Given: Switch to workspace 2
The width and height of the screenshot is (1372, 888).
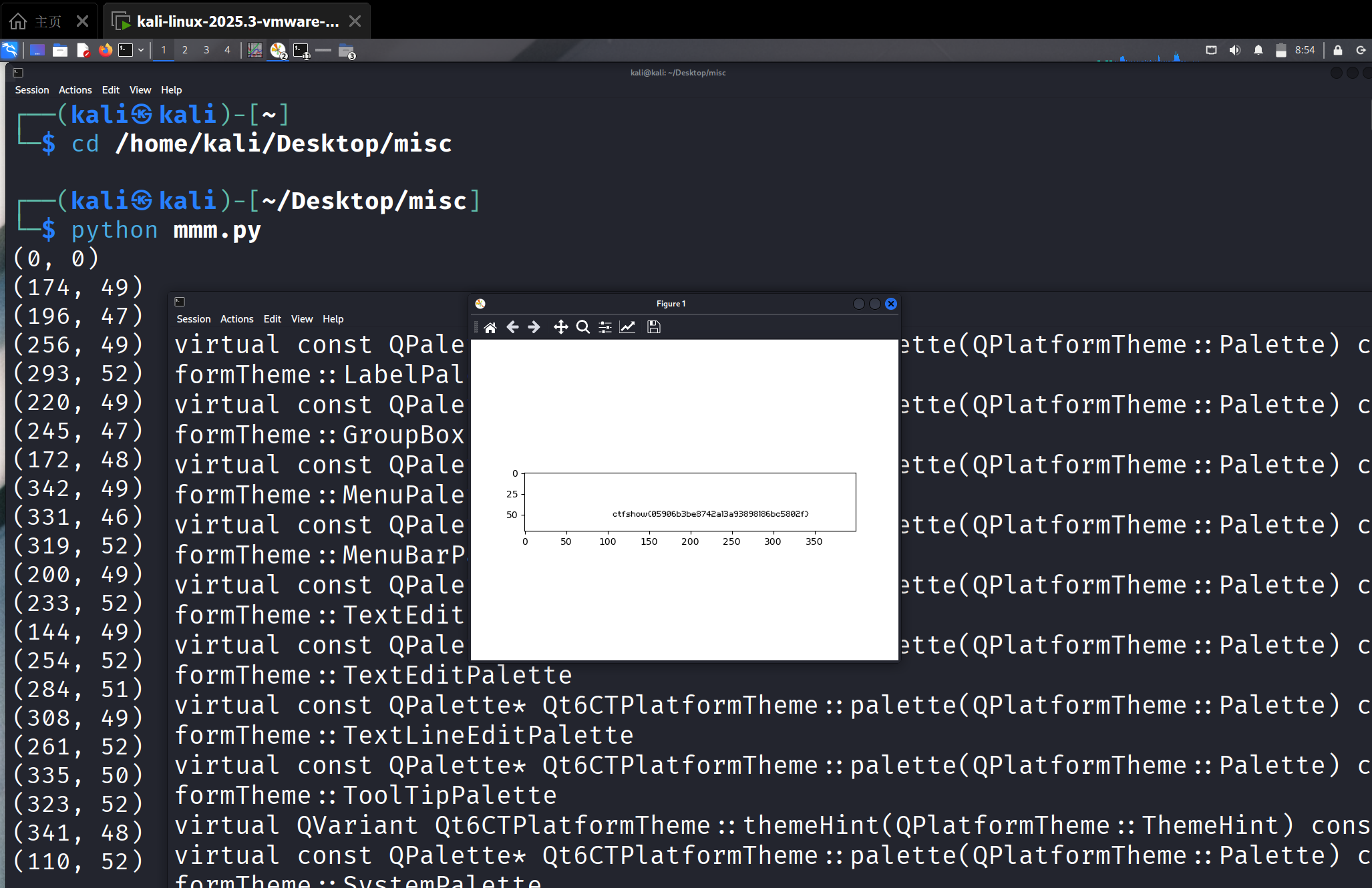Looking at the screenshot, I should [x=185, y=50].
